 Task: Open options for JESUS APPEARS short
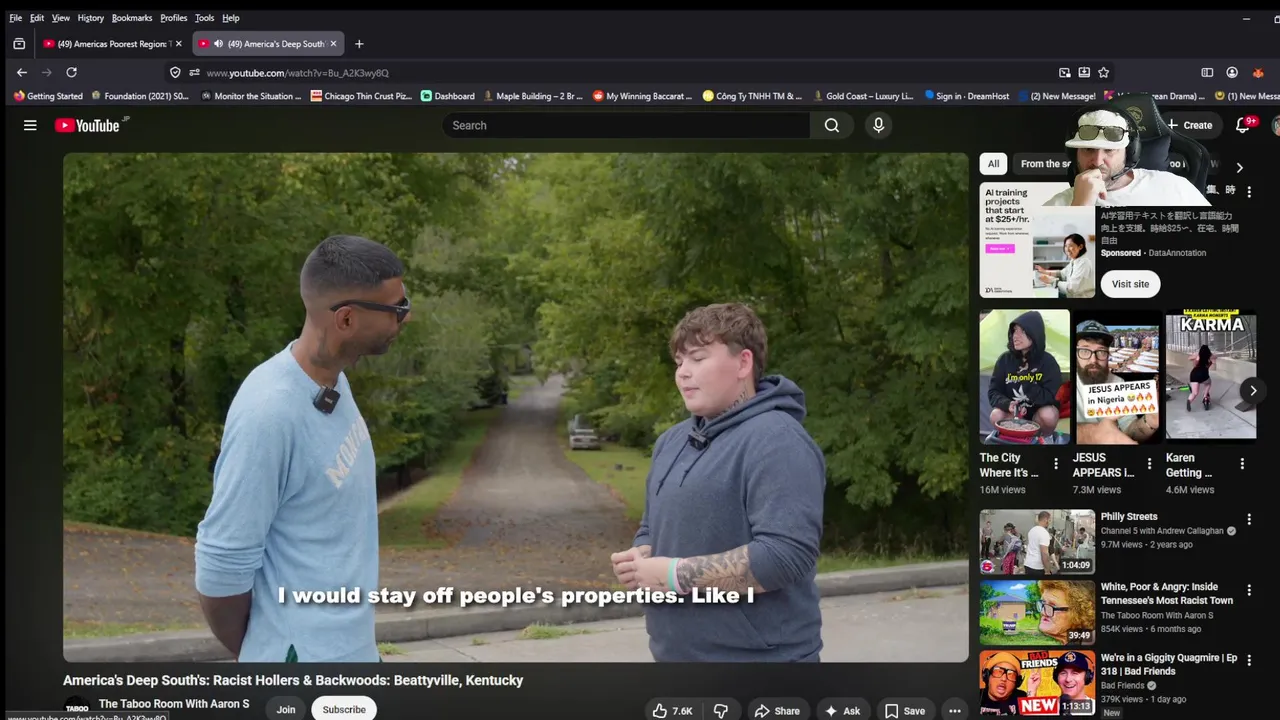click(x=1149, y=464)
